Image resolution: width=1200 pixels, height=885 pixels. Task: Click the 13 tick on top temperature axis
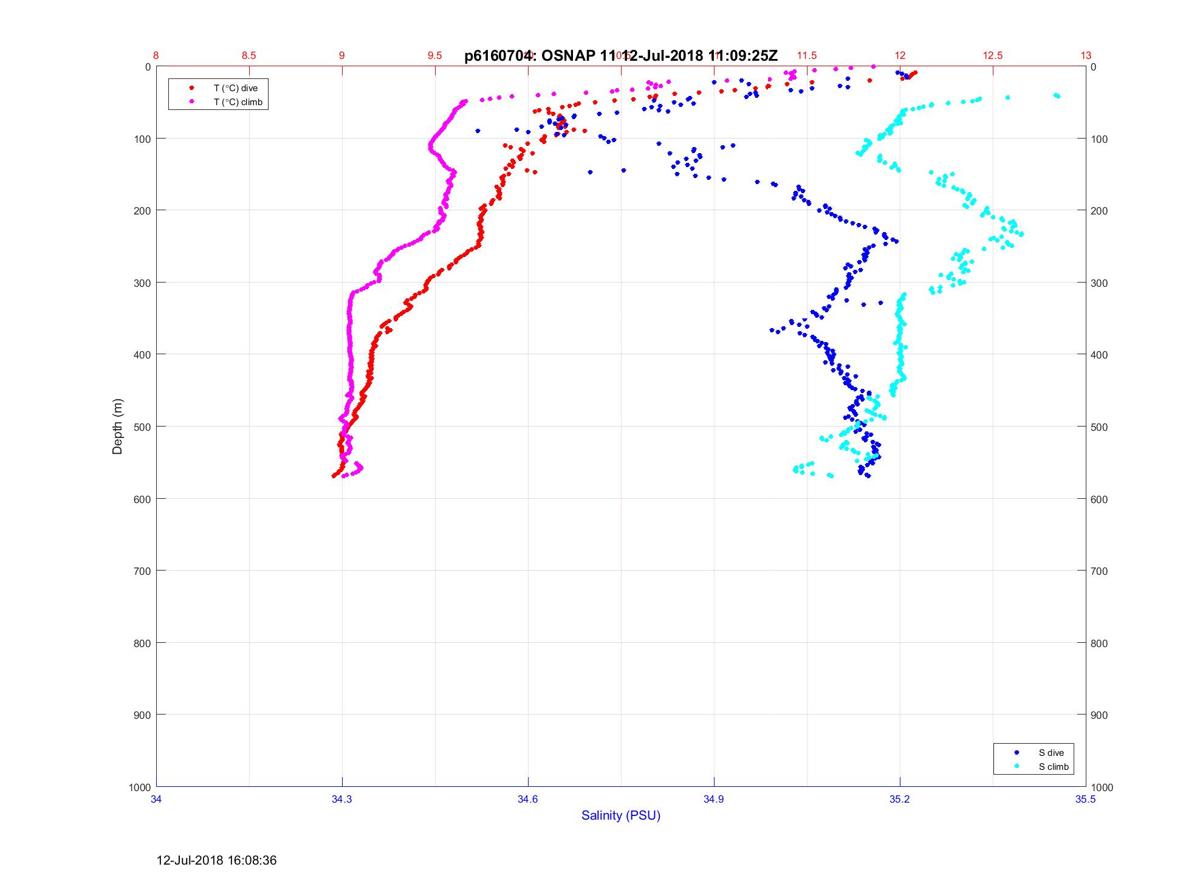(1086, 56)
